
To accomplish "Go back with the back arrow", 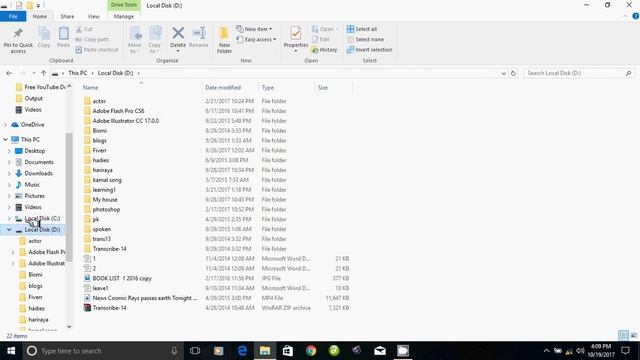I will (9, 73).
